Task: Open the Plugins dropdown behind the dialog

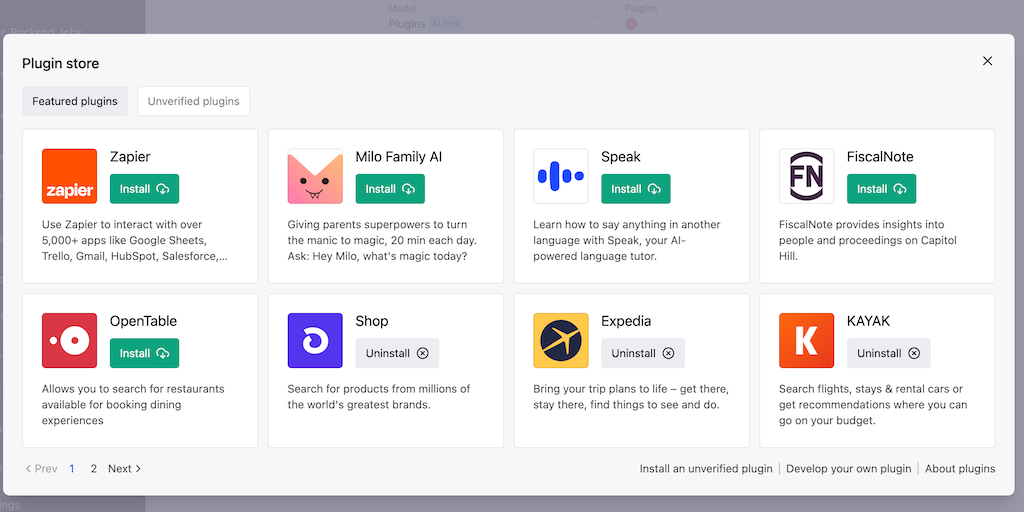Action: (x=729, y=17)
